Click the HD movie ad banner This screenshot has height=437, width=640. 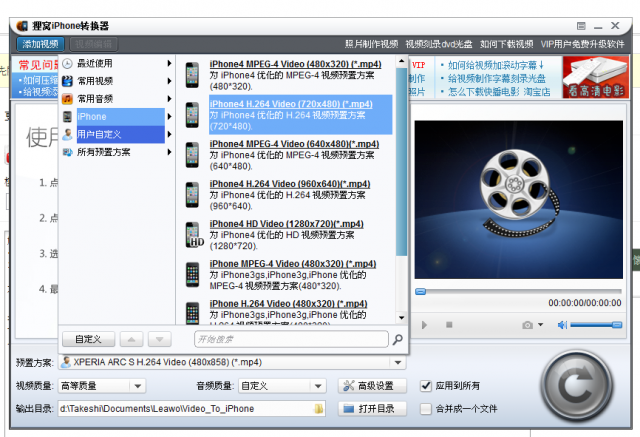pos(596,77)
